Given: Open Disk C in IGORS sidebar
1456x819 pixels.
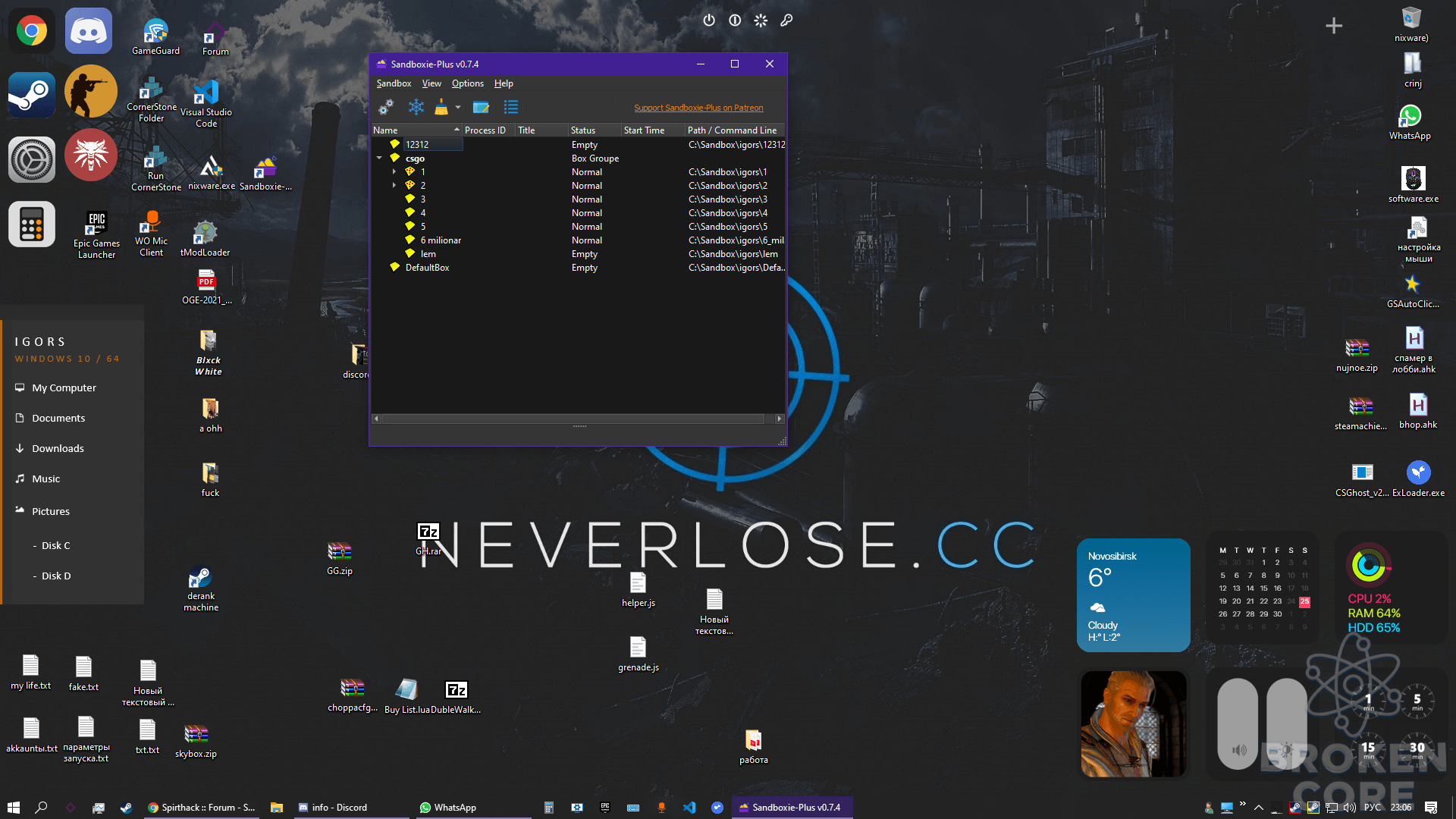Looking at the screenshot, I should 55,545.
